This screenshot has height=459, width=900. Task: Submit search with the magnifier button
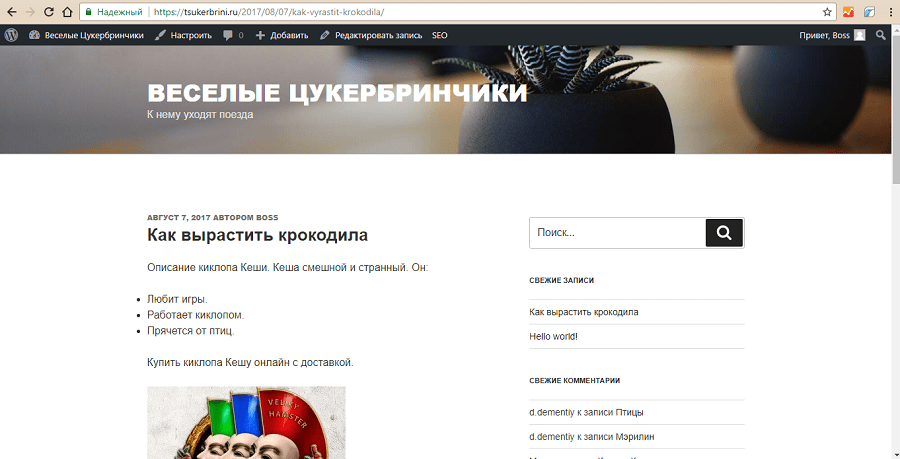(x=724, y=232)
